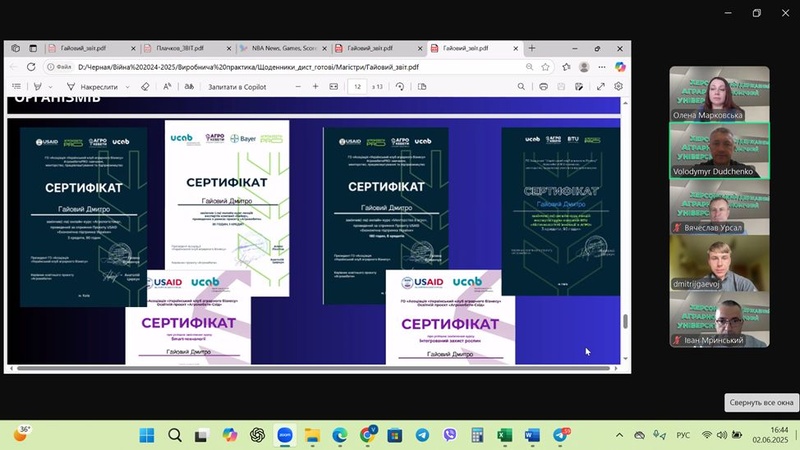The height and width of the screenshot is (450, 800).
Task: Expand the Накреслити pen options arrow
Action: 128,87
